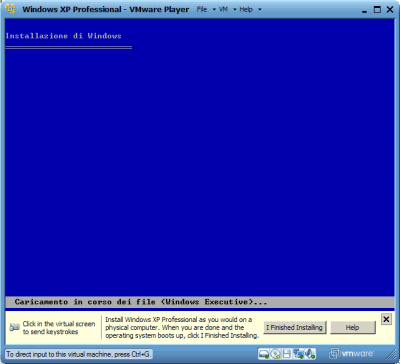Screen dimensions: 400x364
Task: Expand the Help menu dropdown arrow
Action: click(260, 9)
